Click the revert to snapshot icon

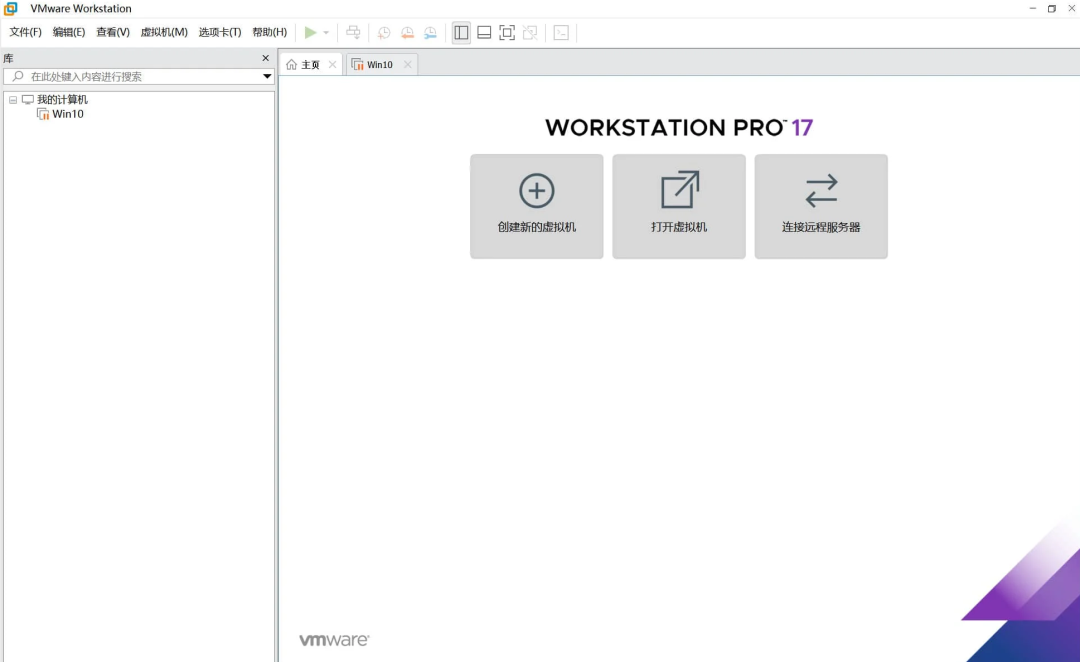pyautogui.click(x=407, y=33)
